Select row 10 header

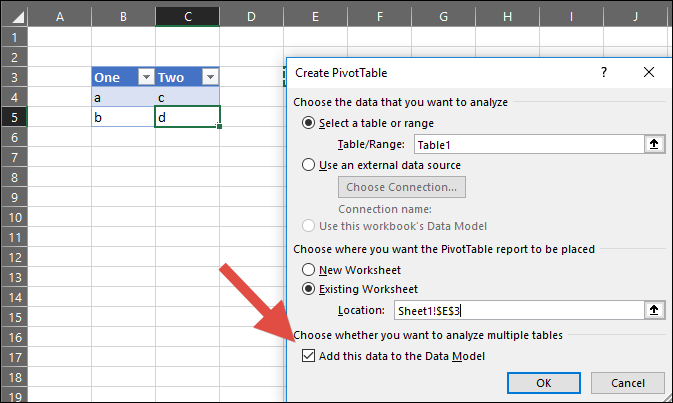(14, 217)
